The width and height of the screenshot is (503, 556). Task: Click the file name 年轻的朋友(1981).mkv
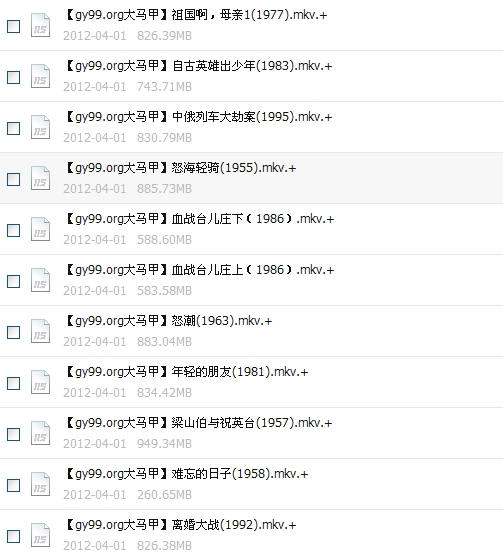pyautogui.click(x=187, y=372)
